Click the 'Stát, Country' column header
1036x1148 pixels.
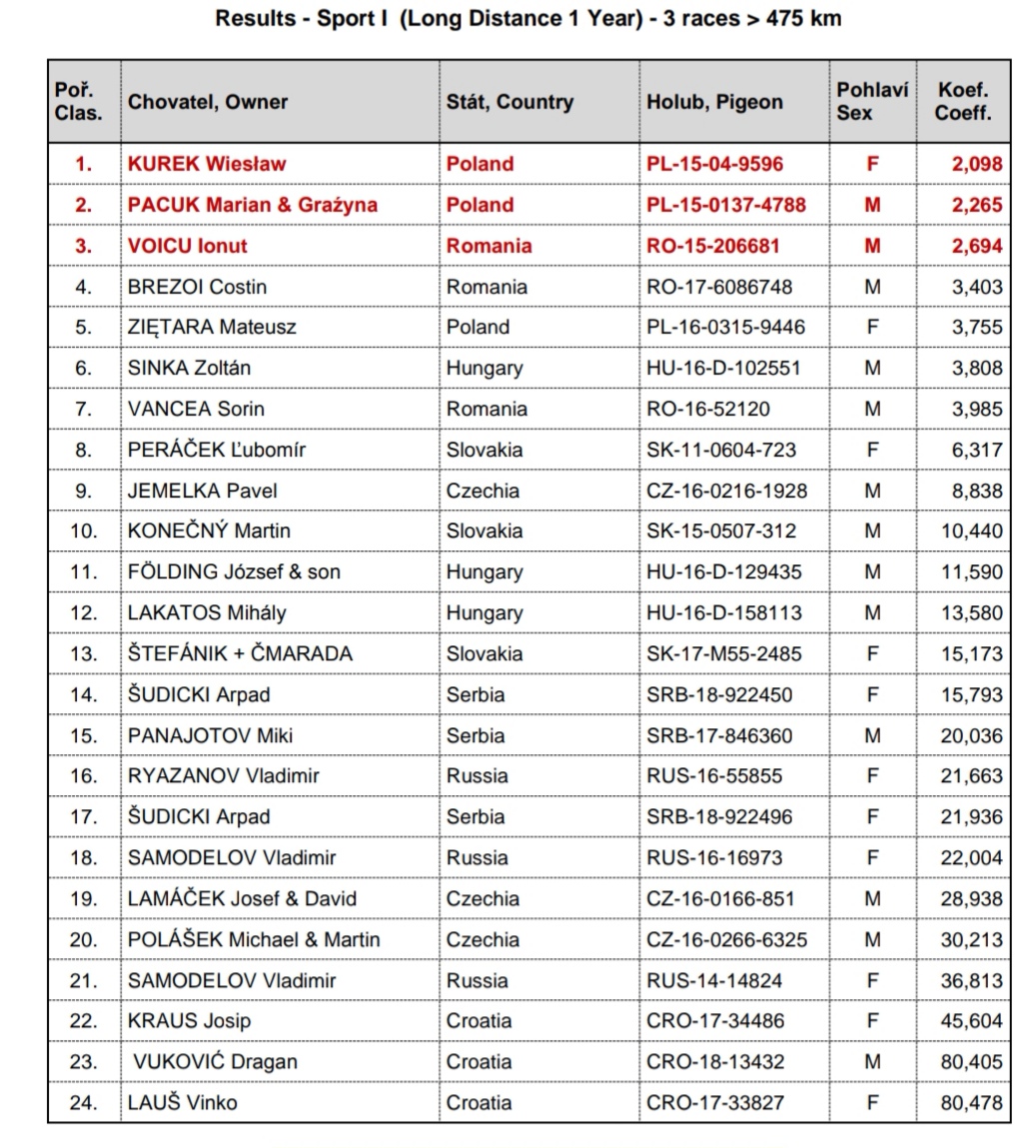(510, 102)
